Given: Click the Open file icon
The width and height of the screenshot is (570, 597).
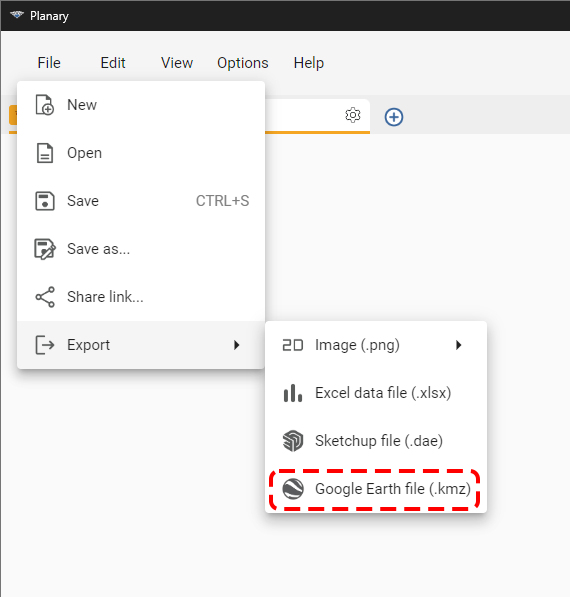Looking at the screenshot, I should click(45, 153).
